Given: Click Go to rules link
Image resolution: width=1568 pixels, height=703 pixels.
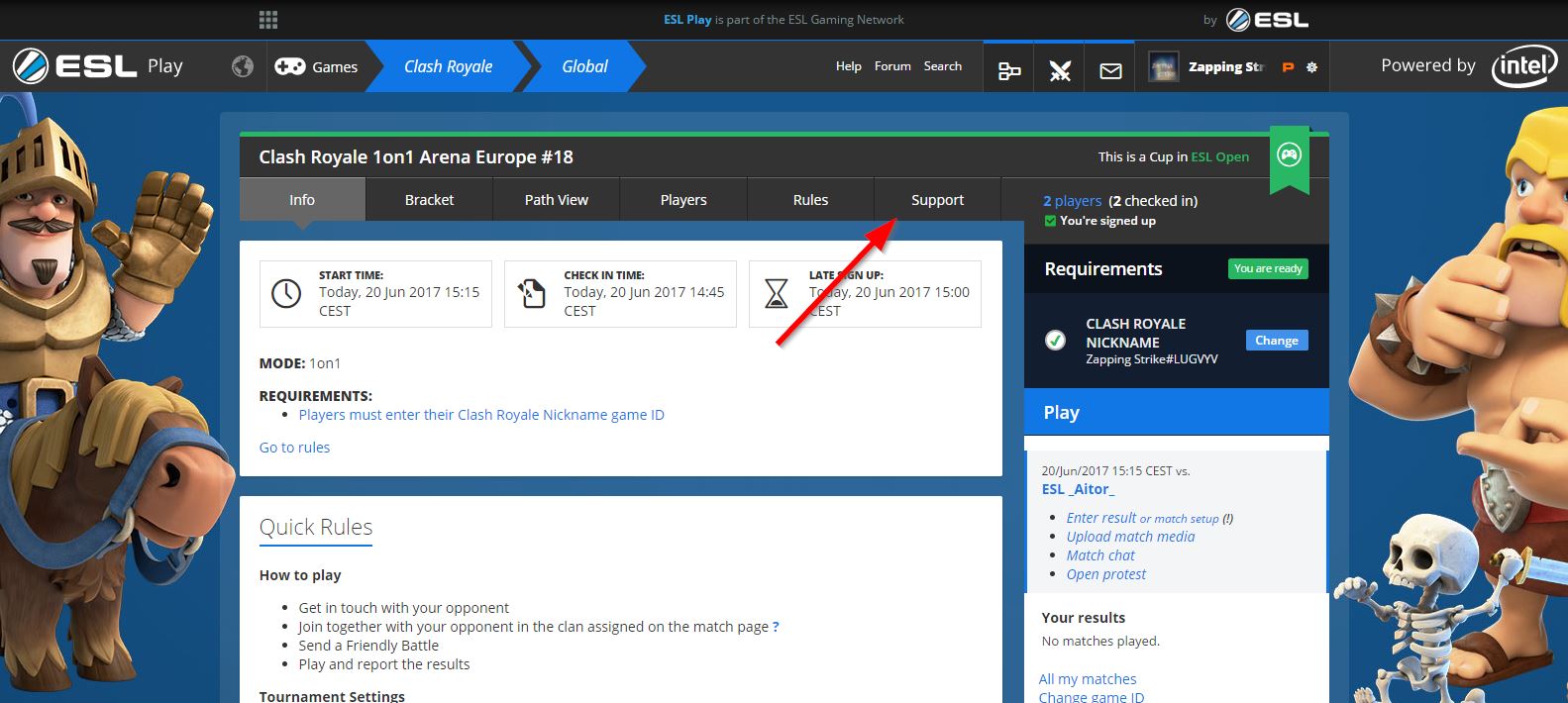Looking at the screenshot, I should (x=294, y=448).
